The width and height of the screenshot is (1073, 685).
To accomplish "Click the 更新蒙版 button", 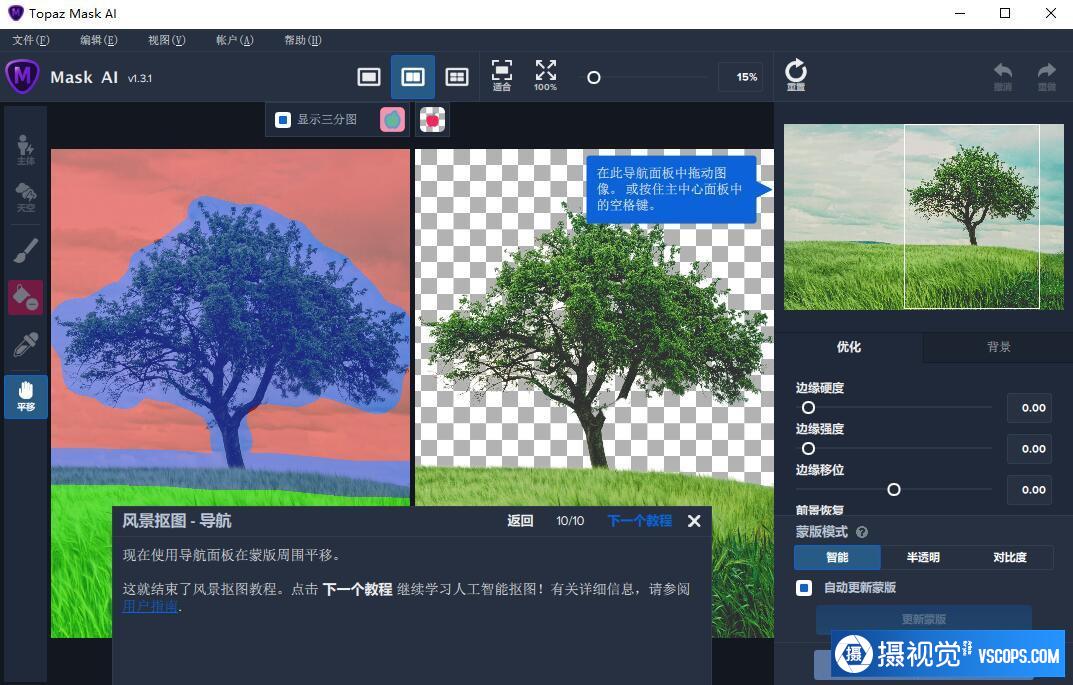I will (923, 619).
